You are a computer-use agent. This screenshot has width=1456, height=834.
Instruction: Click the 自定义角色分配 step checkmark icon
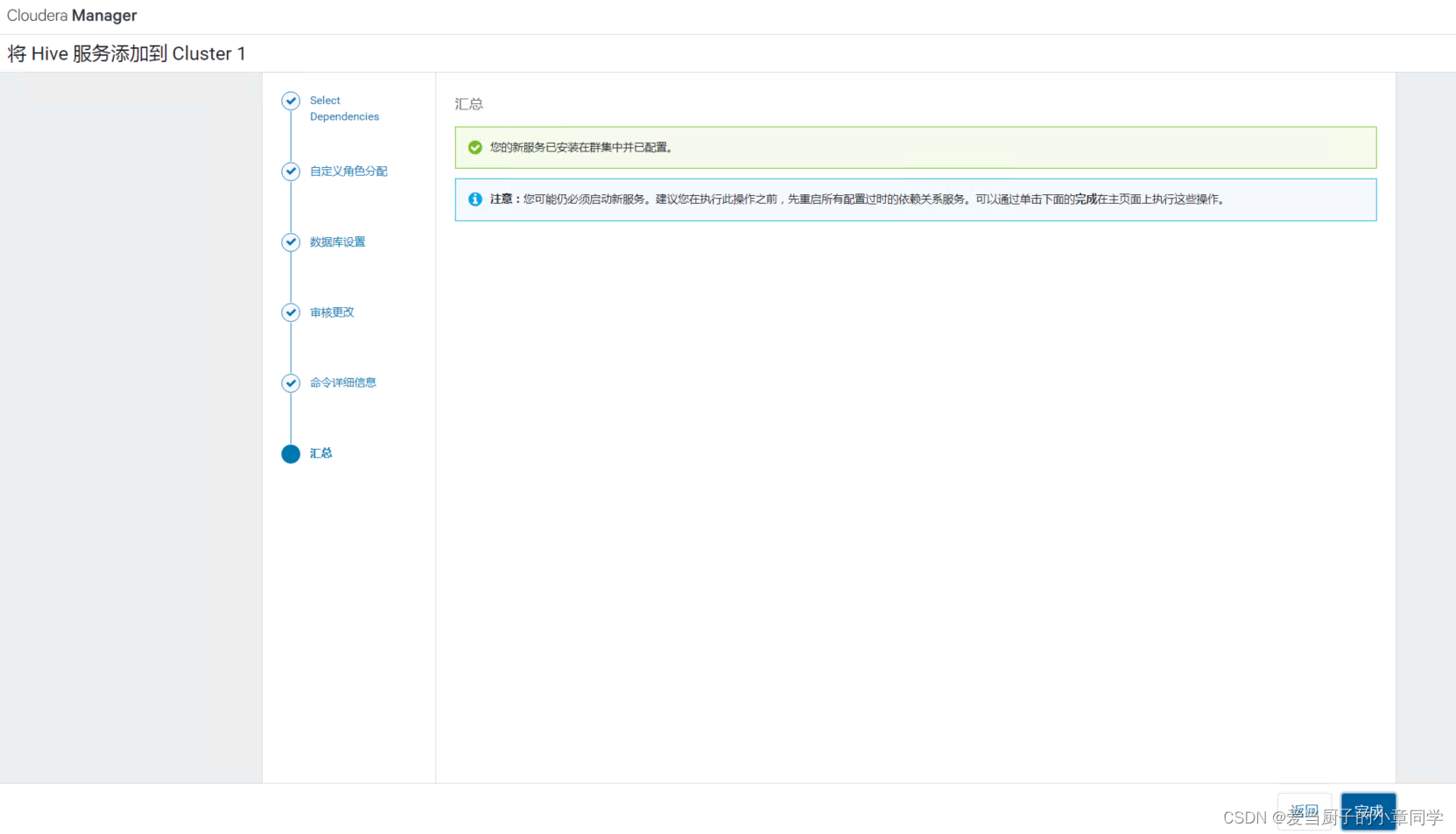click(x=291, y=172)
